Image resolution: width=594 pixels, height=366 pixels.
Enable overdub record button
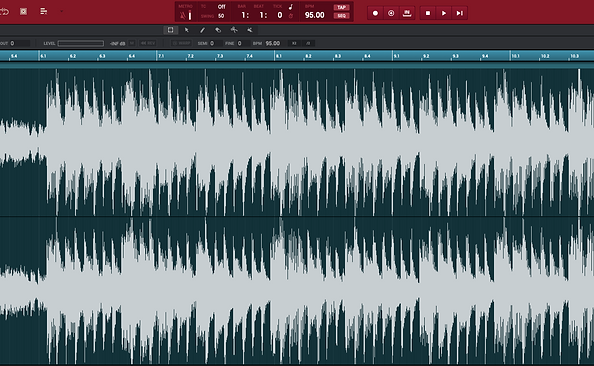pos(391,13)
